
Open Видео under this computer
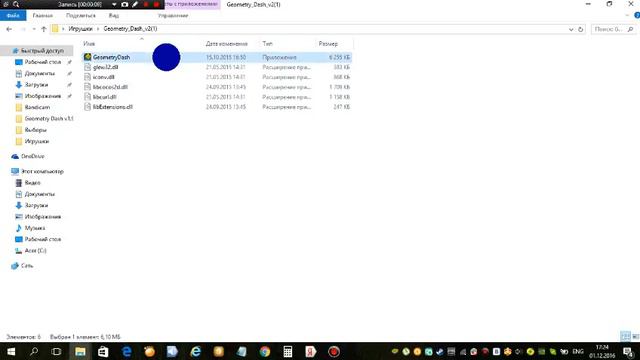pos(33,183)
